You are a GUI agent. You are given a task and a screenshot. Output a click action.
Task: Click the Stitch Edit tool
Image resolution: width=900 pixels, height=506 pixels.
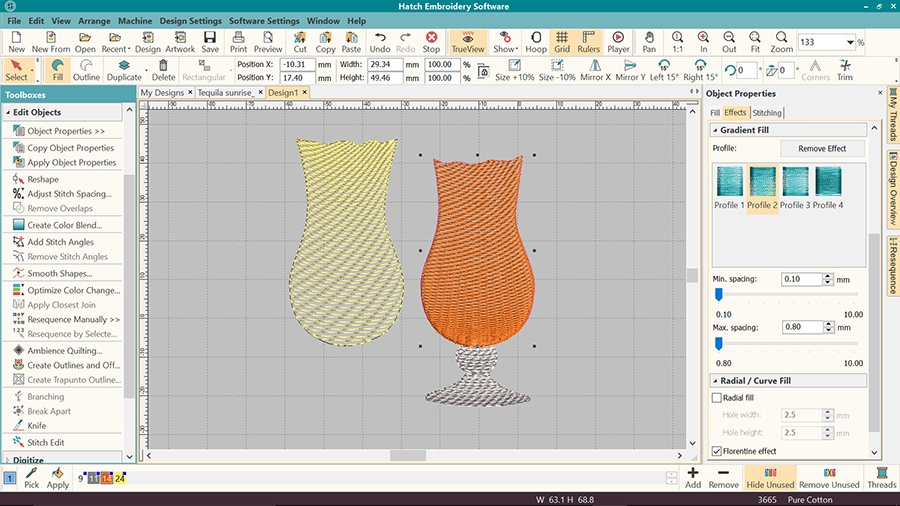[x=48, y=442]
